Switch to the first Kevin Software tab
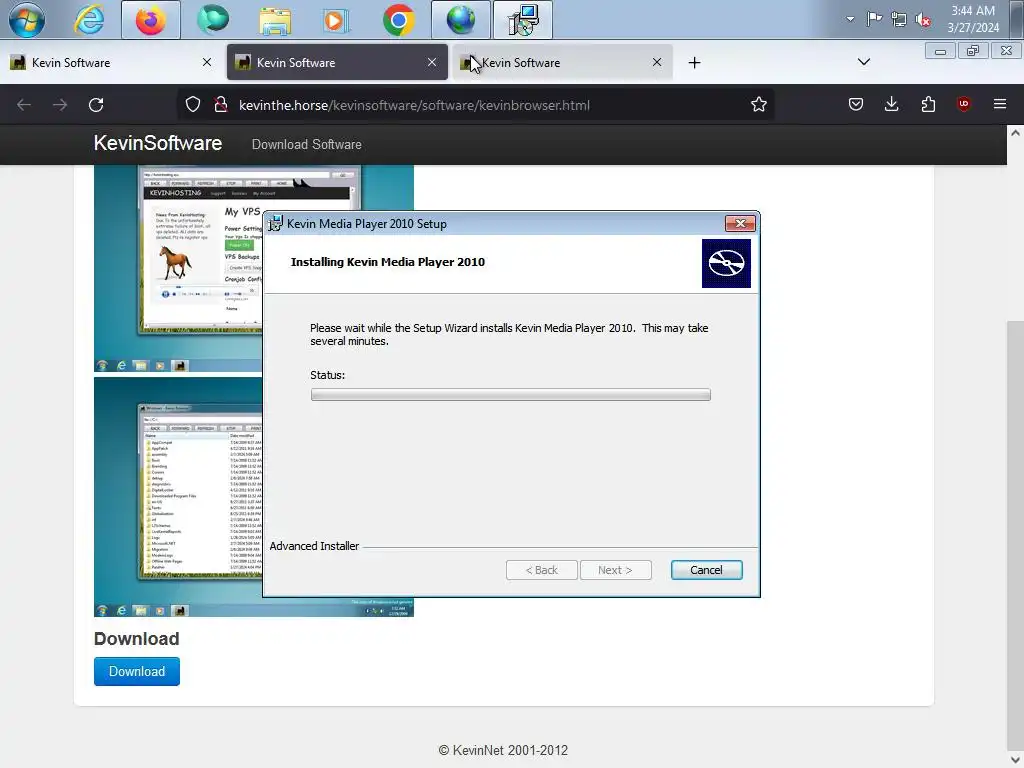 coord(111,63)
